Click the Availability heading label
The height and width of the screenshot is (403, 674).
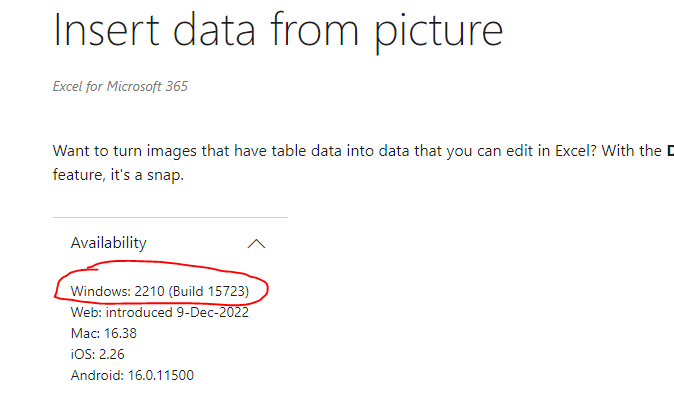point(109,243)
